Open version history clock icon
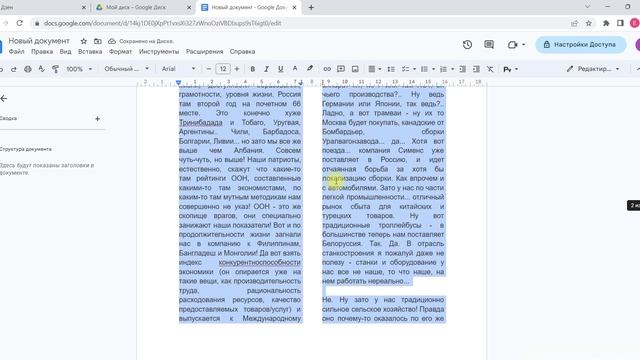 coord(467,44)
